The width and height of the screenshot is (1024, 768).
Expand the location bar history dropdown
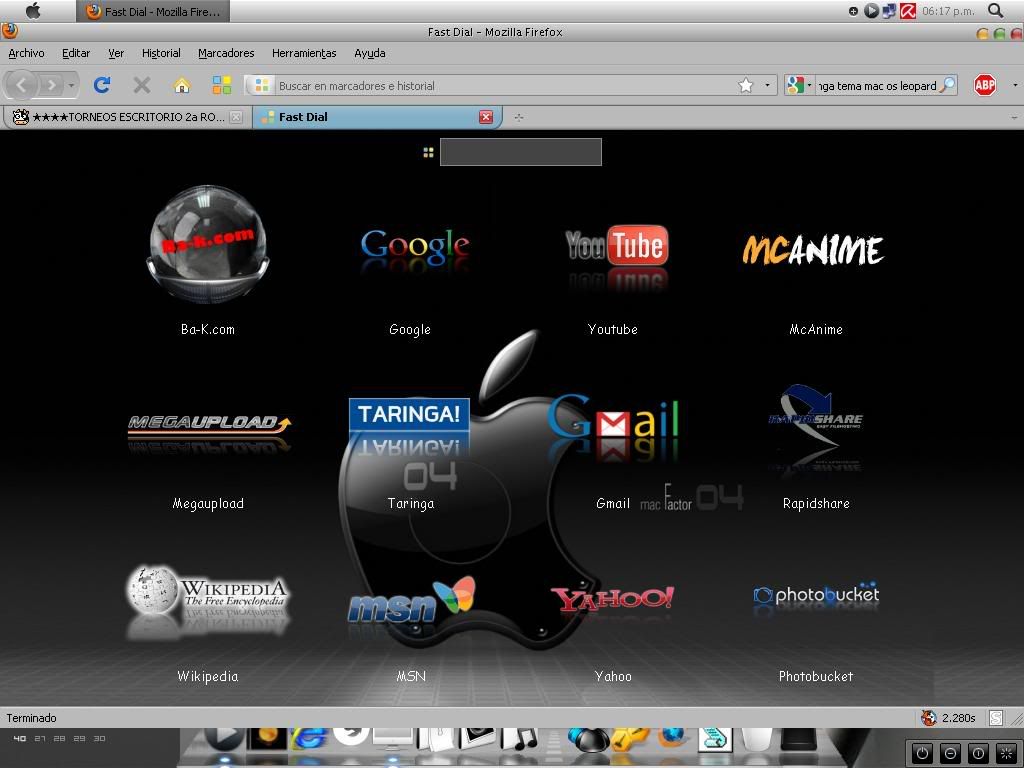coord(767,85)
